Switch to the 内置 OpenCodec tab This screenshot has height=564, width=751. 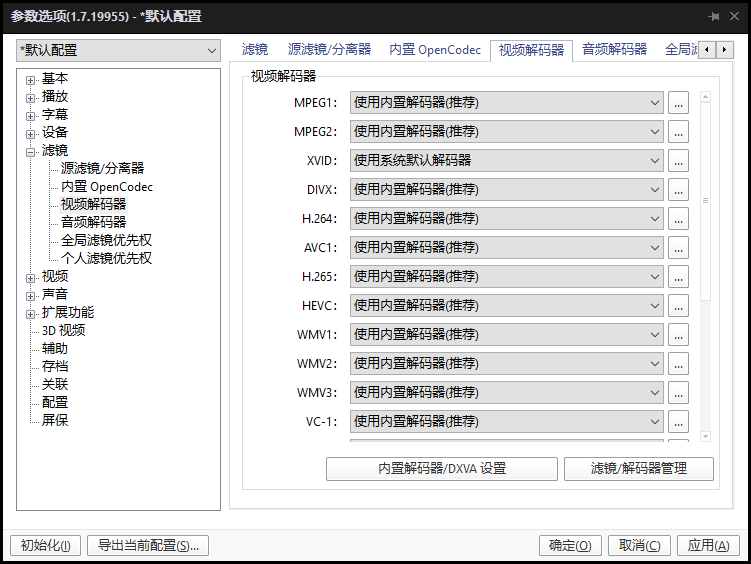coord(434,50)
